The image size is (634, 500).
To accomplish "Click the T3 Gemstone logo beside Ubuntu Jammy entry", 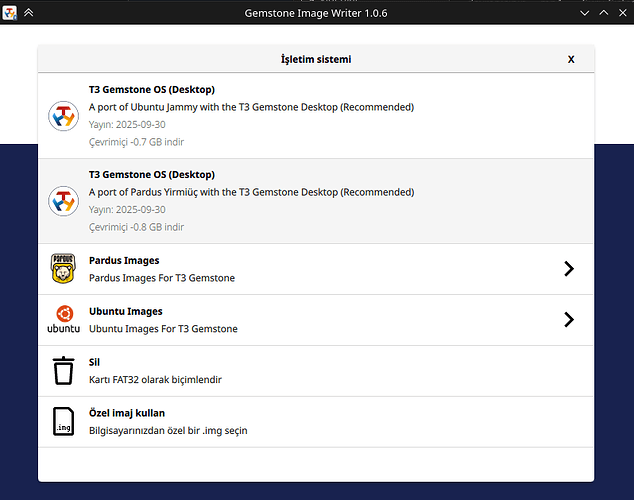I will (x=63, y=116).
